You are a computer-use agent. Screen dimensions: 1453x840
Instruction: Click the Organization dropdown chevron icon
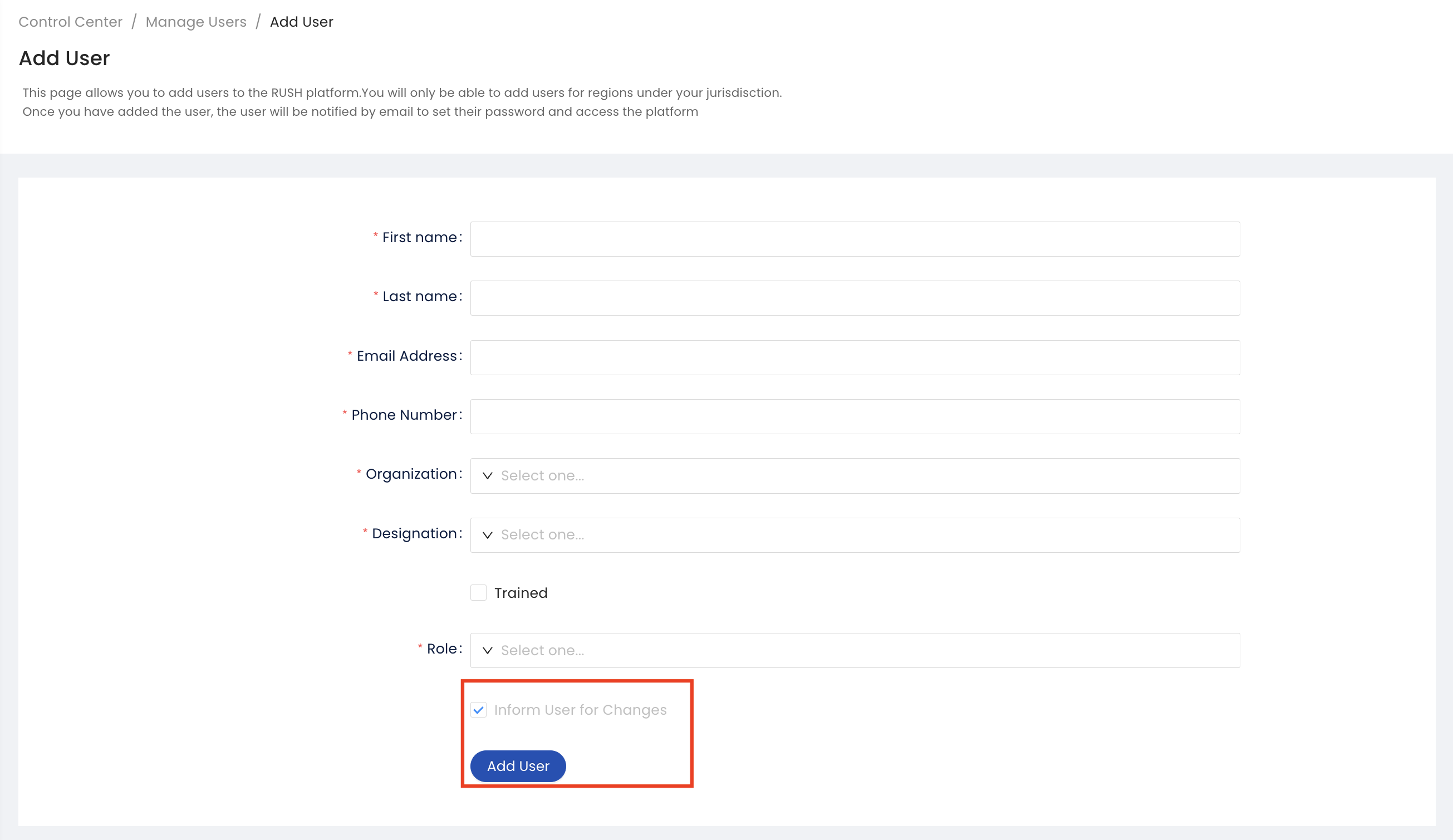tap(487, 475)
